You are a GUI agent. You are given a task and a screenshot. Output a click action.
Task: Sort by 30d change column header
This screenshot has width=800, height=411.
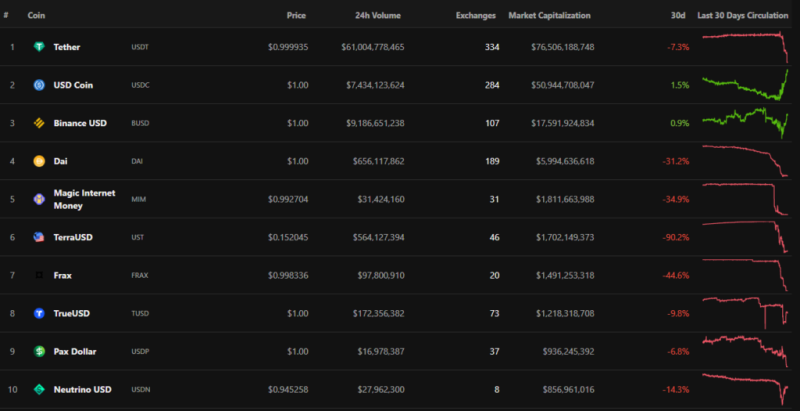coord(677,16)
